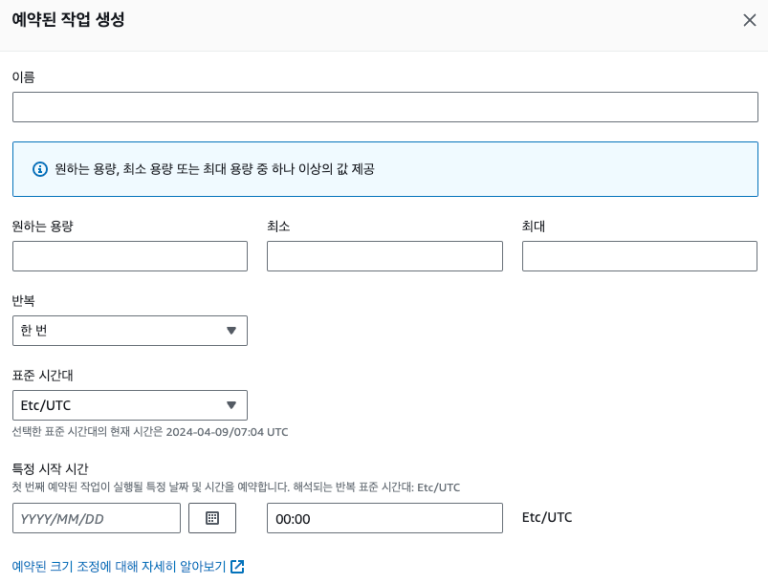Viewport: 768px width, 584px height.
Task: Click the 00:00 start time field
Action: click(x=384, y=518)
